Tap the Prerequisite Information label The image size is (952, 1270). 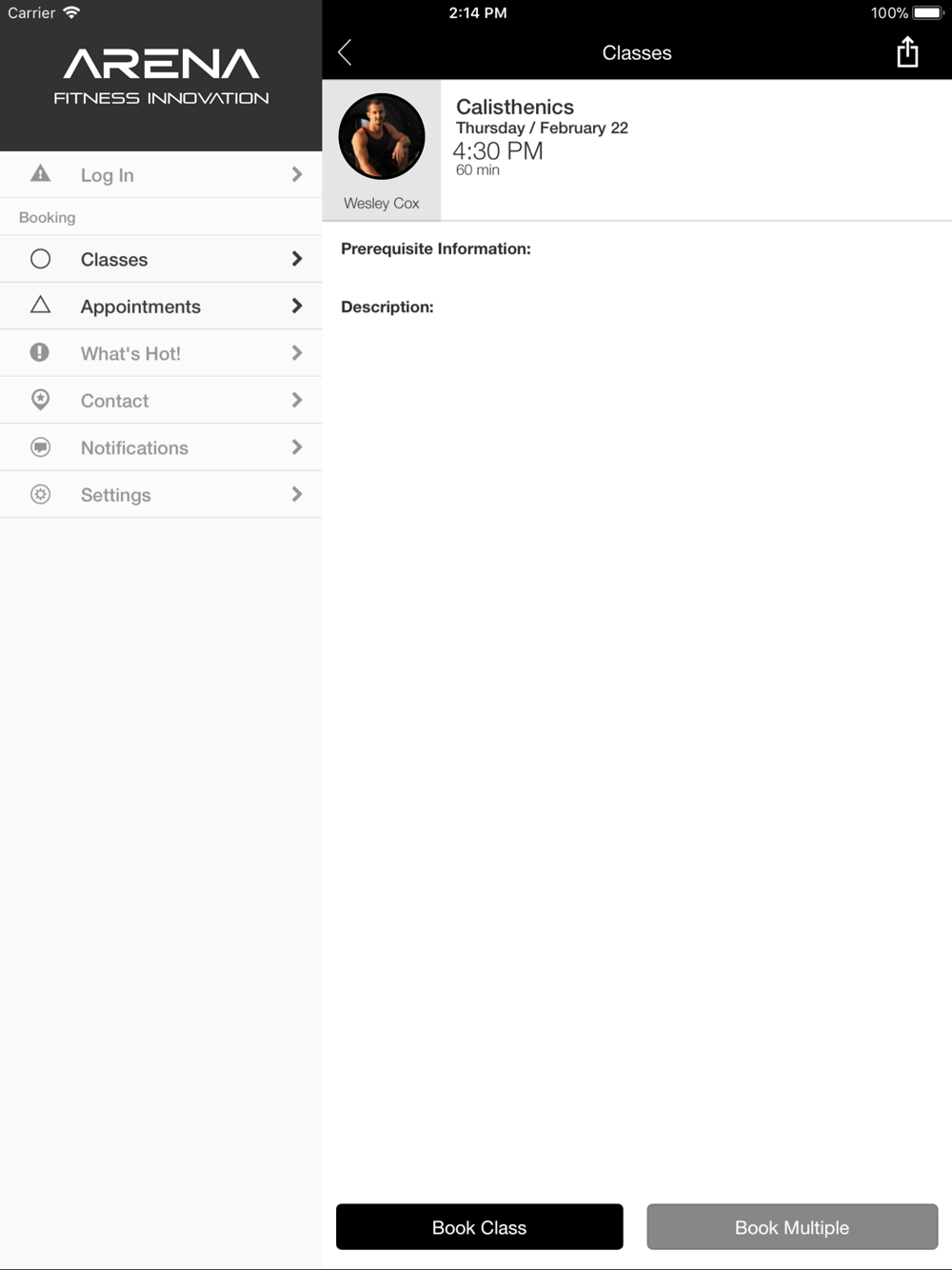click(436, 248)
